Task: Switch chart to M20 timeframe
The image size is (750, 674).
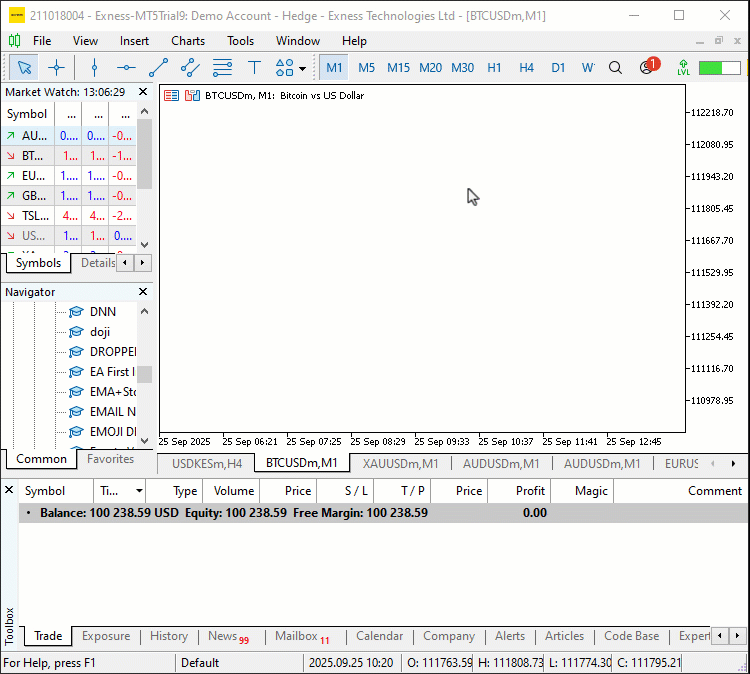Action: pos(430,67)
